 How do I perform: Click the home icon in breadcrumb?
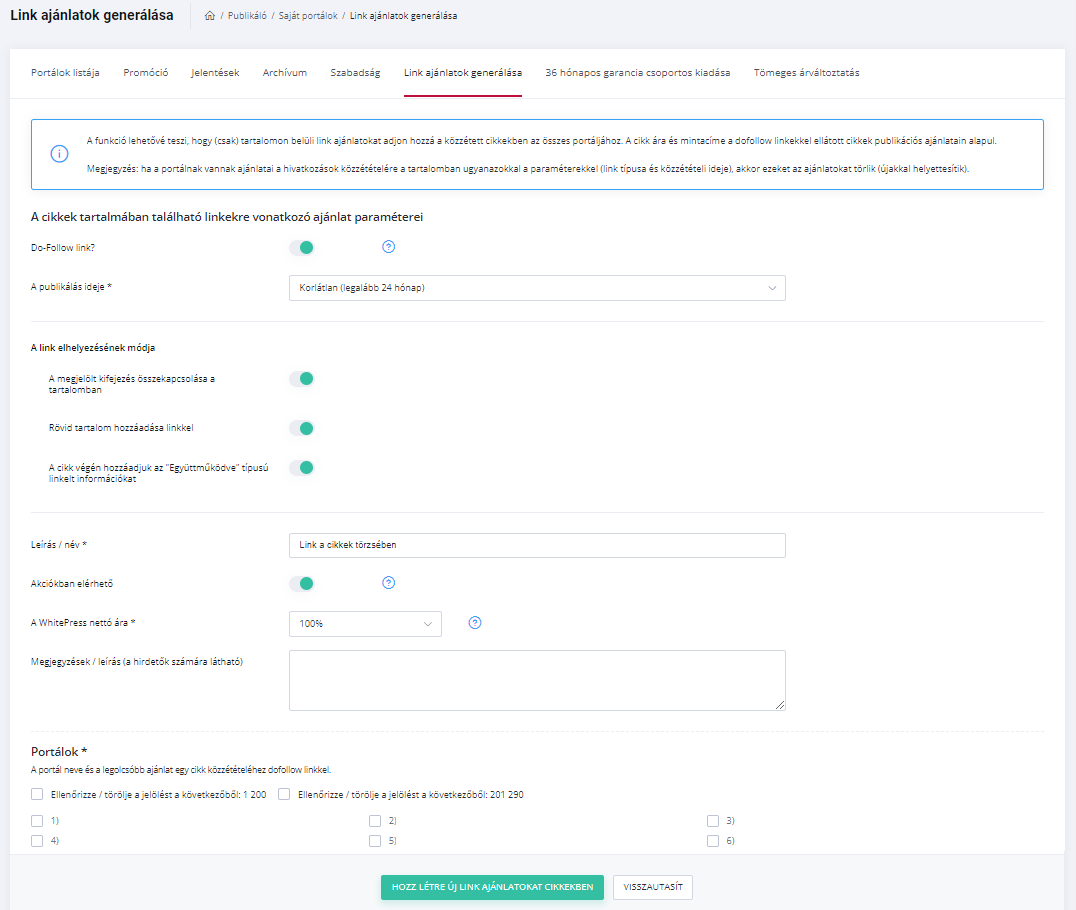(210, 16)
